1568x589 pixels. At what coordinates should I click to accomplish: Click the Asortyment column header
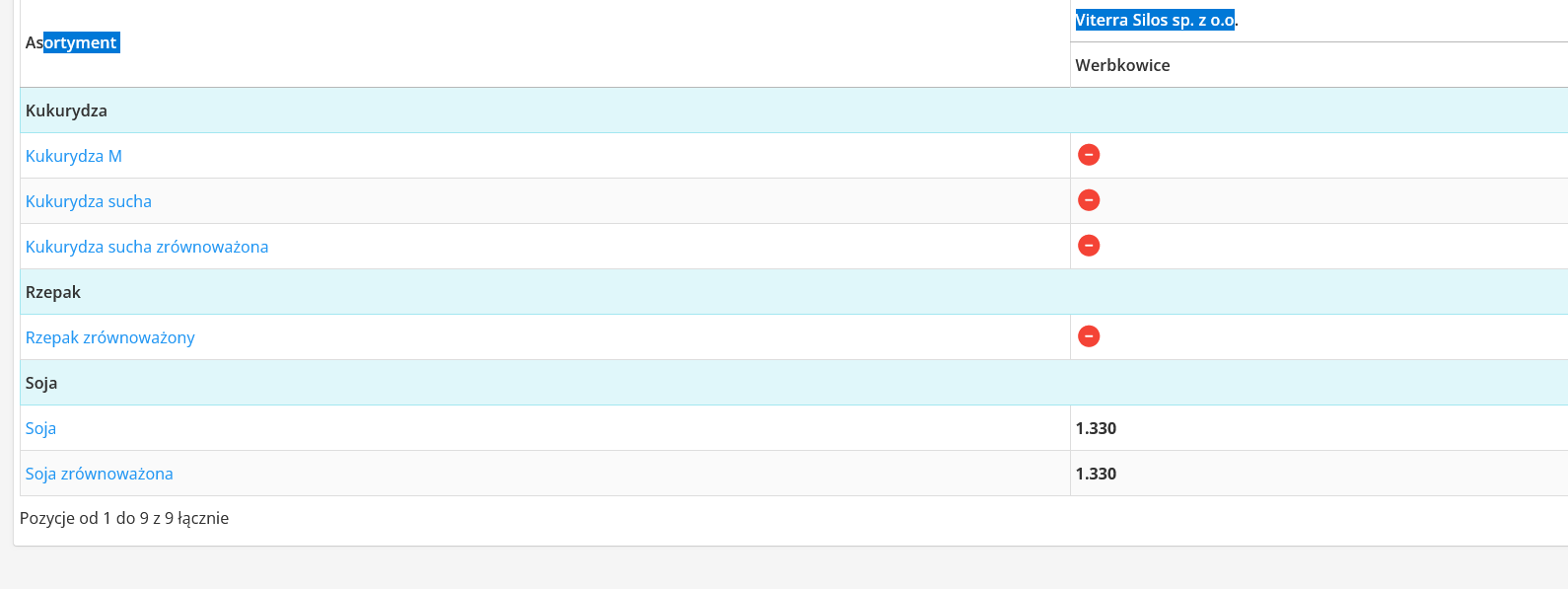(72, 42)
